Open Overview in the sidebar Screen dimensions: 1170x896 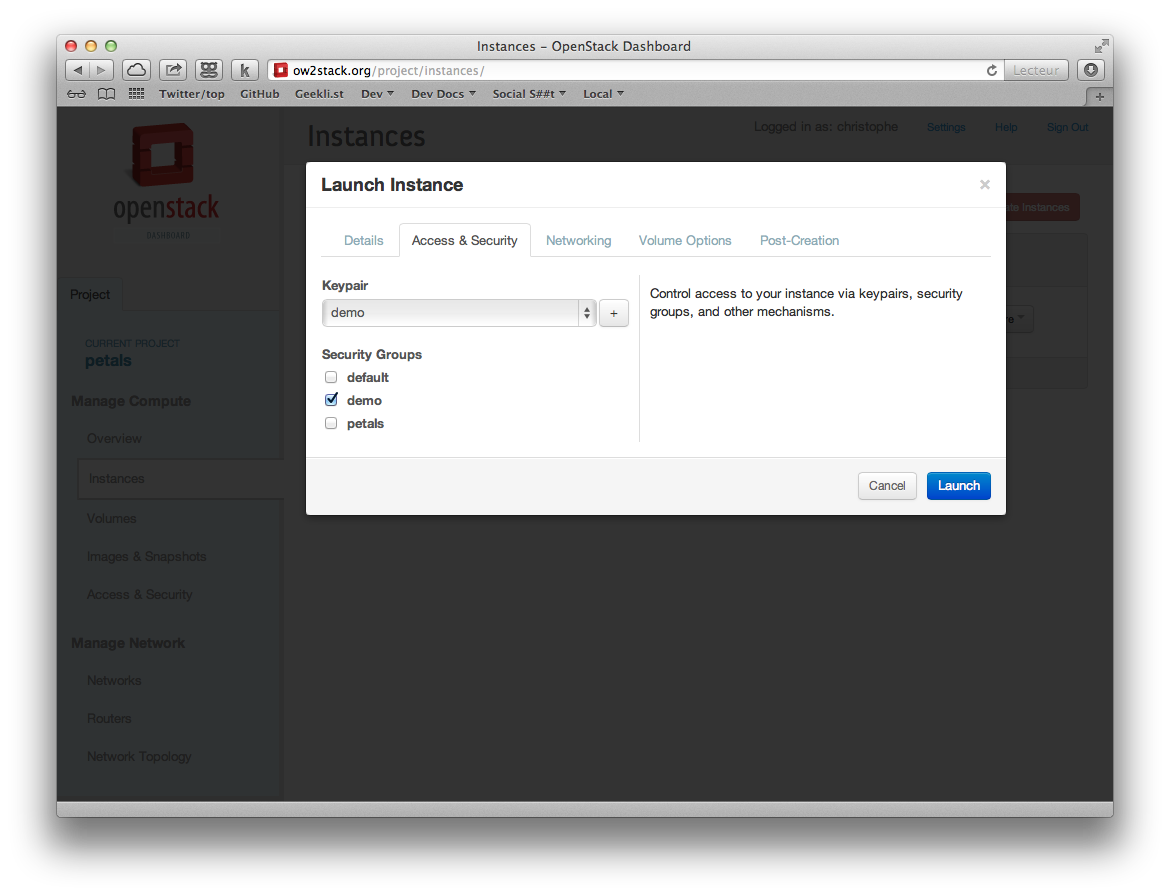(x=114, y=439)
